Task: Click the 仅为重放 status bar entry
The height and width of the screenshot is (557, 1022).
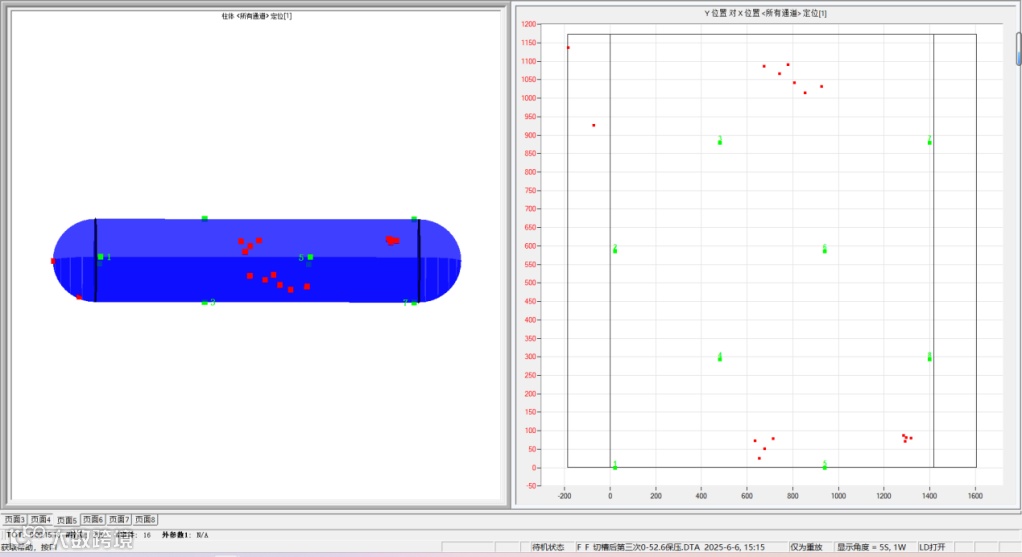Action: tap(806, 547)
